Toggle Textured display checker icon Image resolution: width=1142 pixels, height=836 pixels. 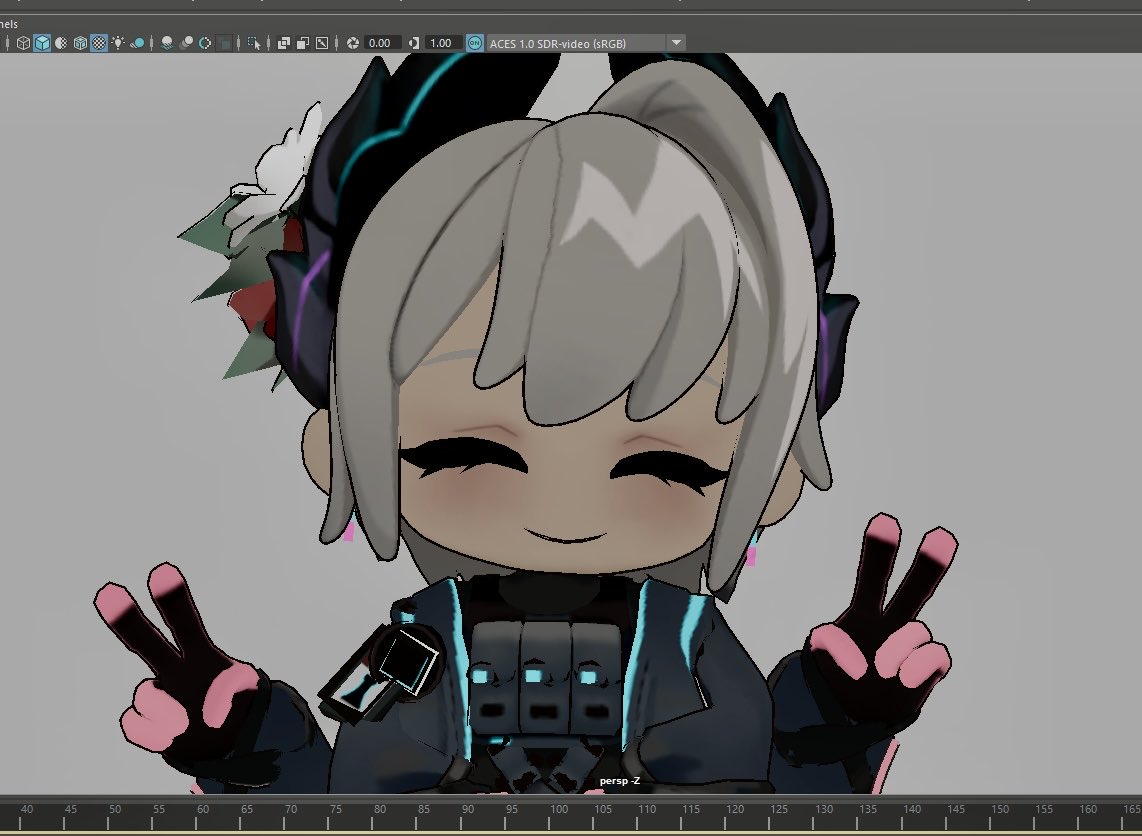click(99, 43)
